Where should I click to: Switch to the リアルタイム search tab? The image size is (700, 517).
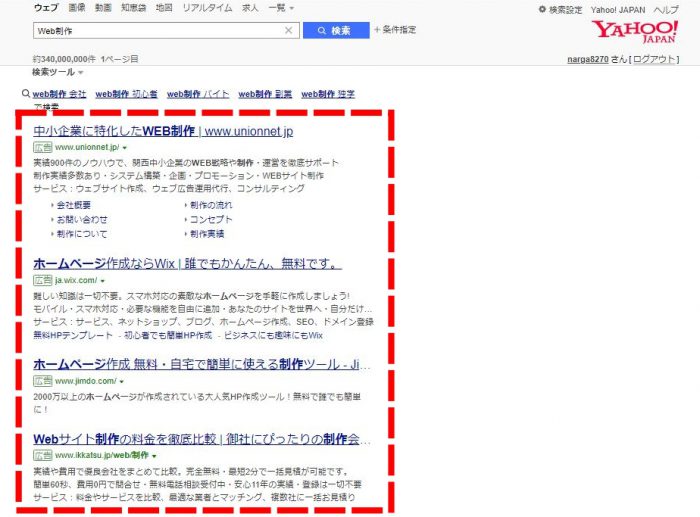click(x=207, y=8)
